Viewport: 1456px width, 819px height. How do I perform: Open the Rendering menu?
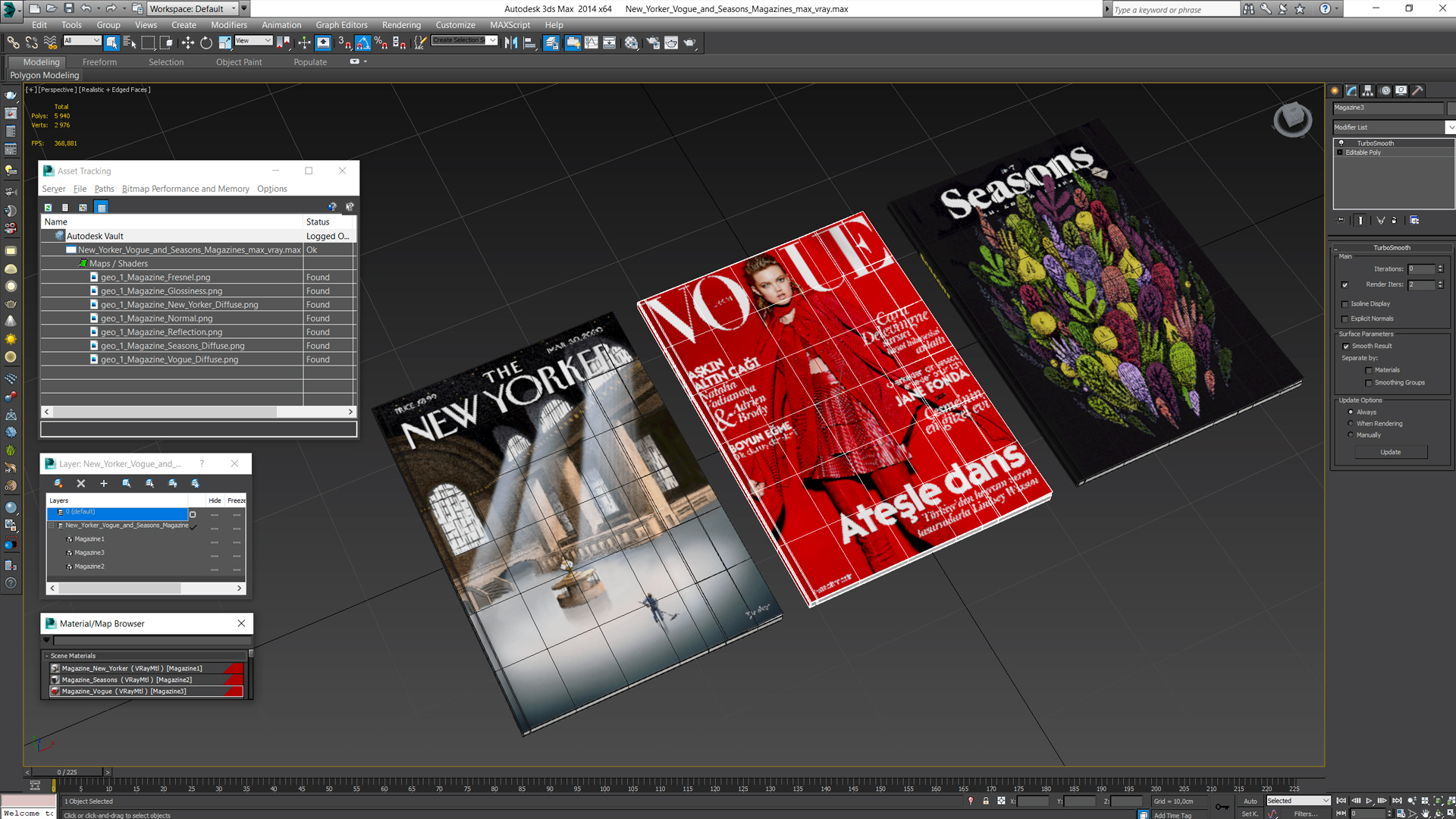[401, 25]
